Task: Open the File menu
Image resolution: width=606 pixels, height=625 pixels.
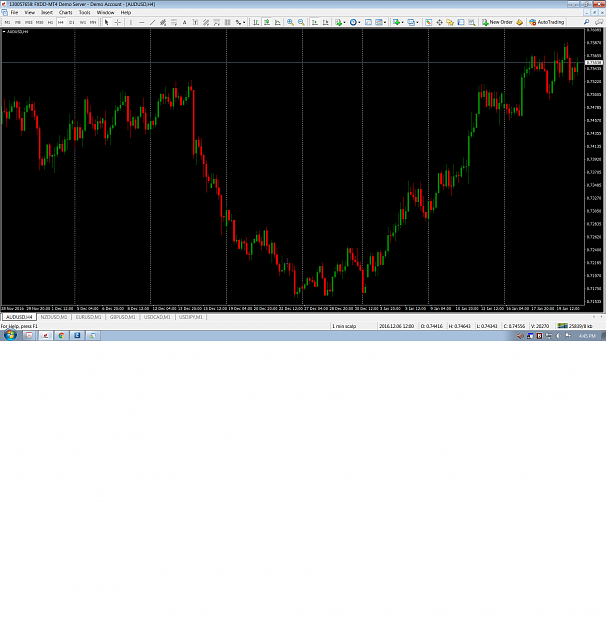Action: [14, 12]
